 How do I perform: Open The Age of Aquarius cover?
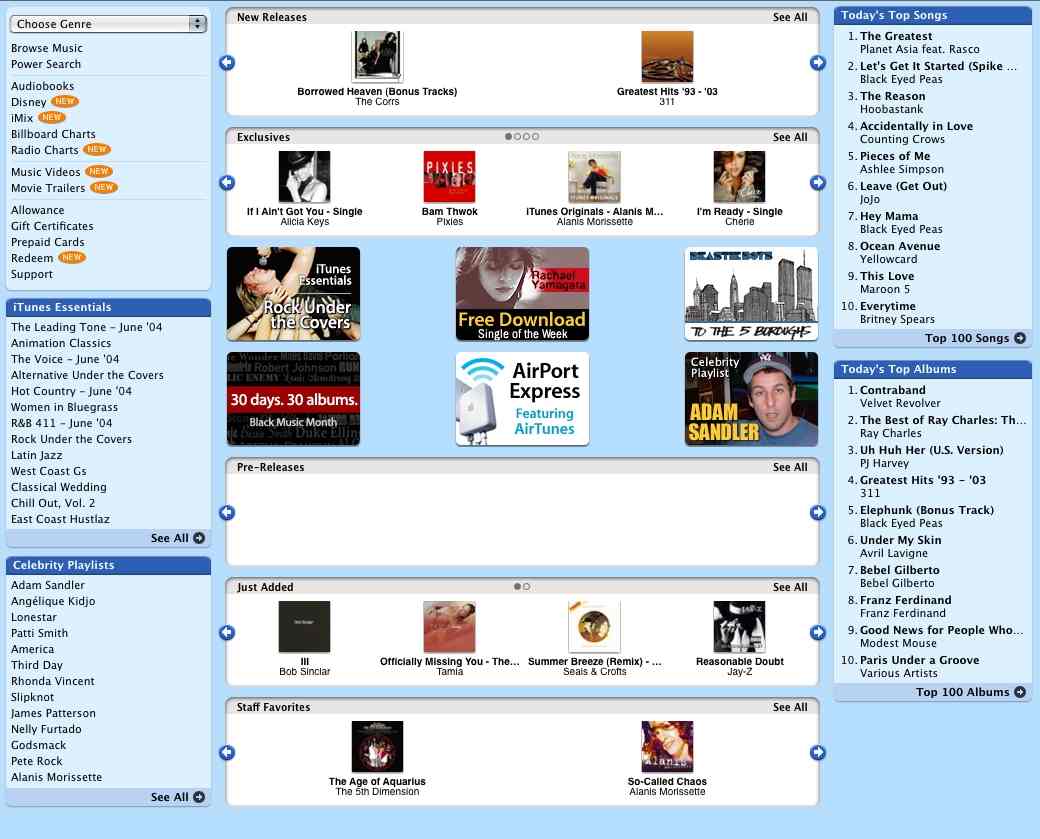pyautogui.click(x=377, y=747)
